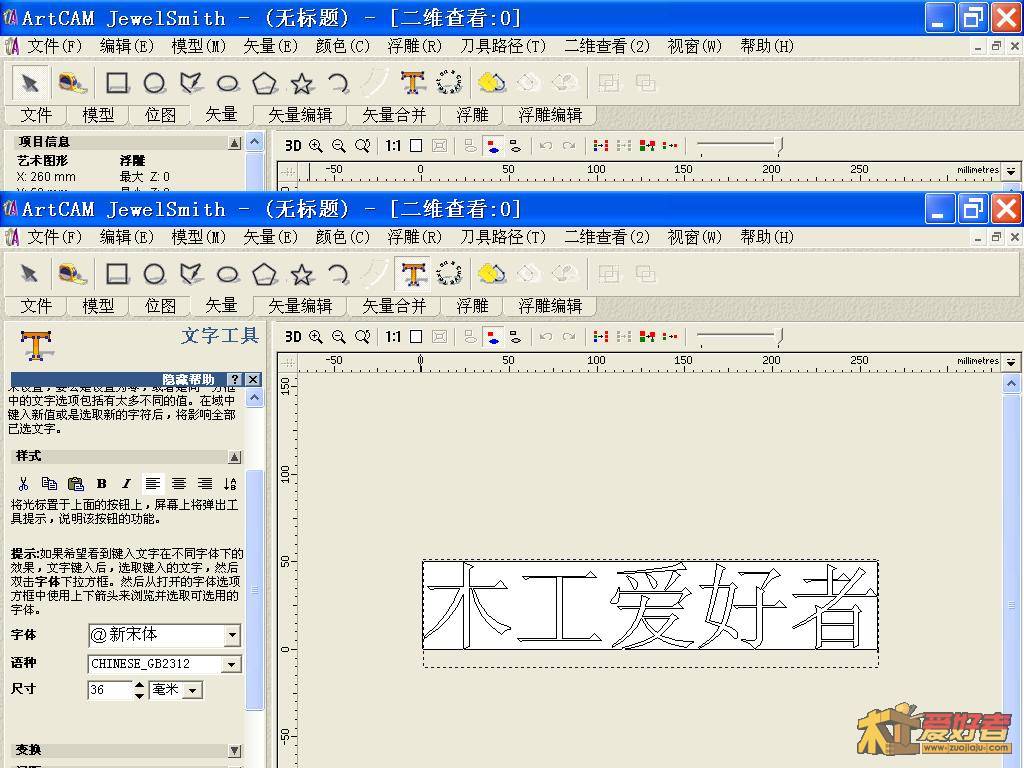Click zoom out magnifier in lower window

(x=338, y=337)
